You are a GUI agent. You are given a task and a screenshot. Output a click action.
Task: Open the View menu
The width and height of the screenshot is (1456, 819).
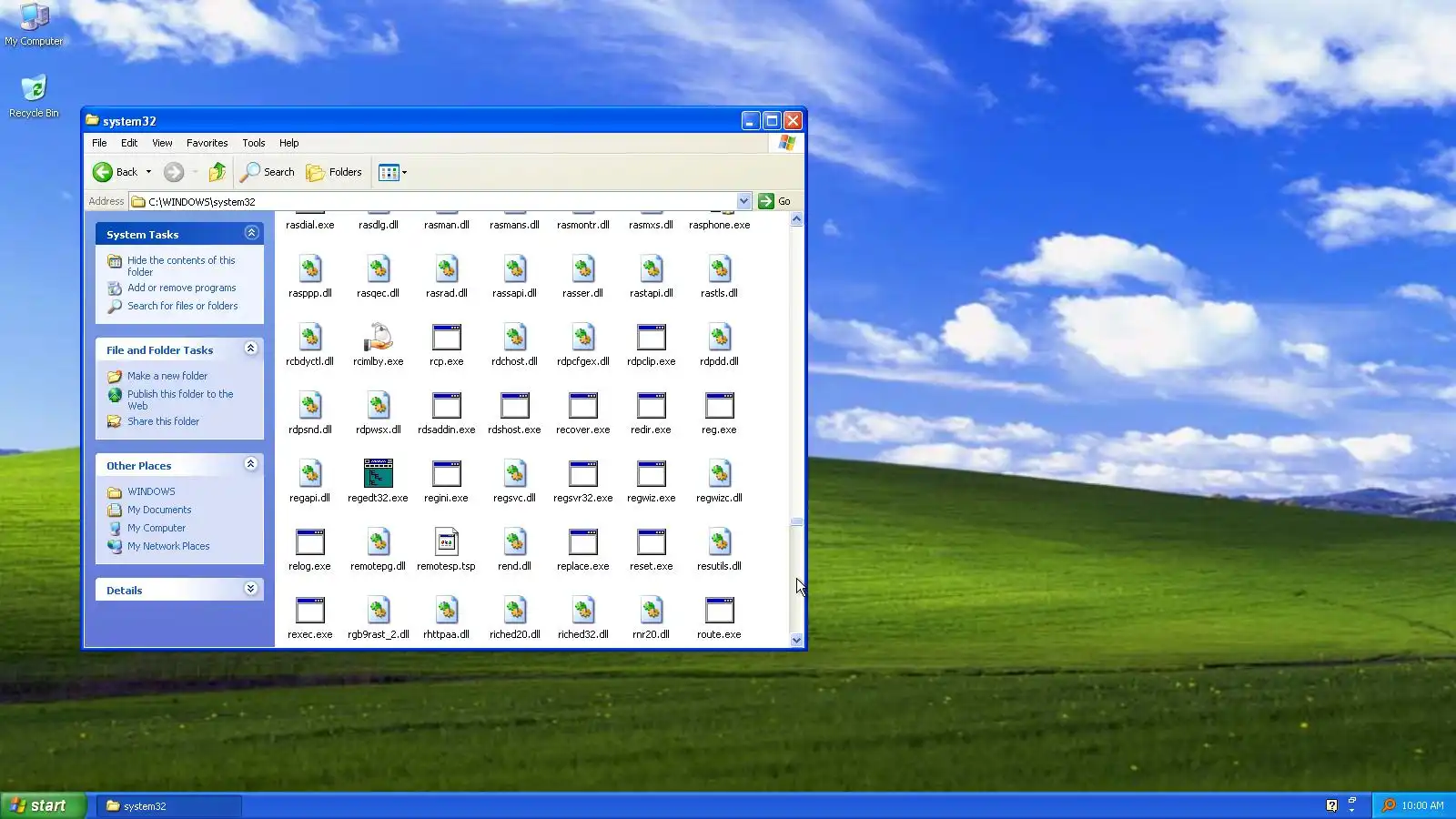click(x=162, y=143)
